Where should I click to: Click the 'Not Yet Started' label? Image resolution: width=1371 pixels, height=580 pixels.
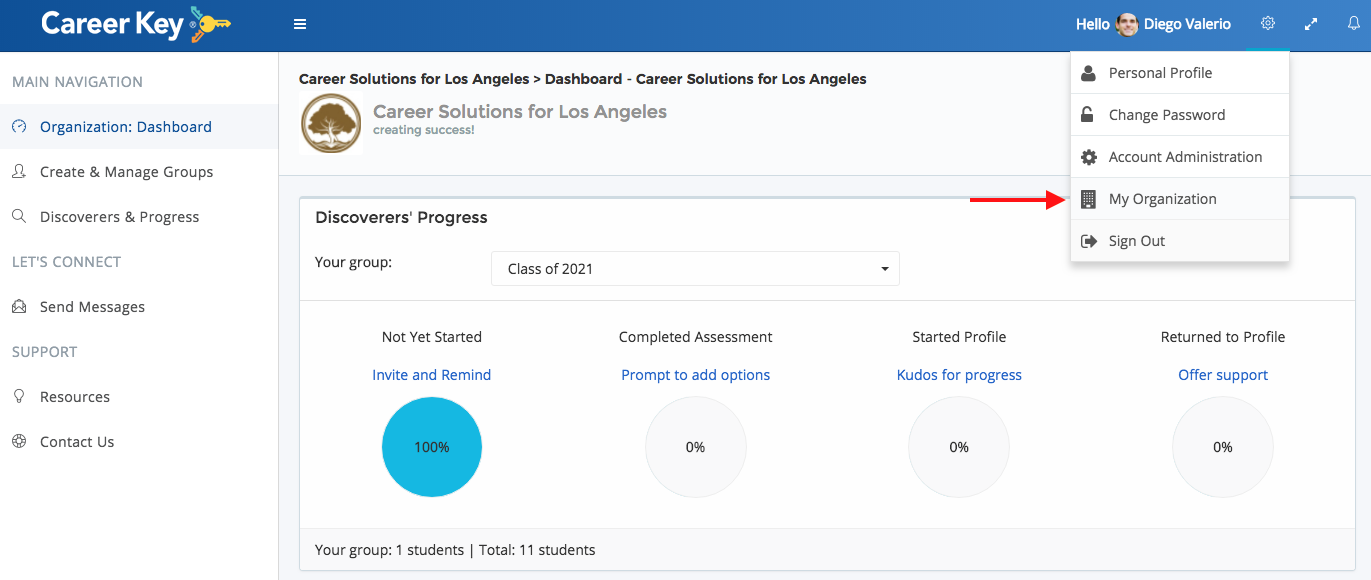pyautogui.click(x=432, y=337)
